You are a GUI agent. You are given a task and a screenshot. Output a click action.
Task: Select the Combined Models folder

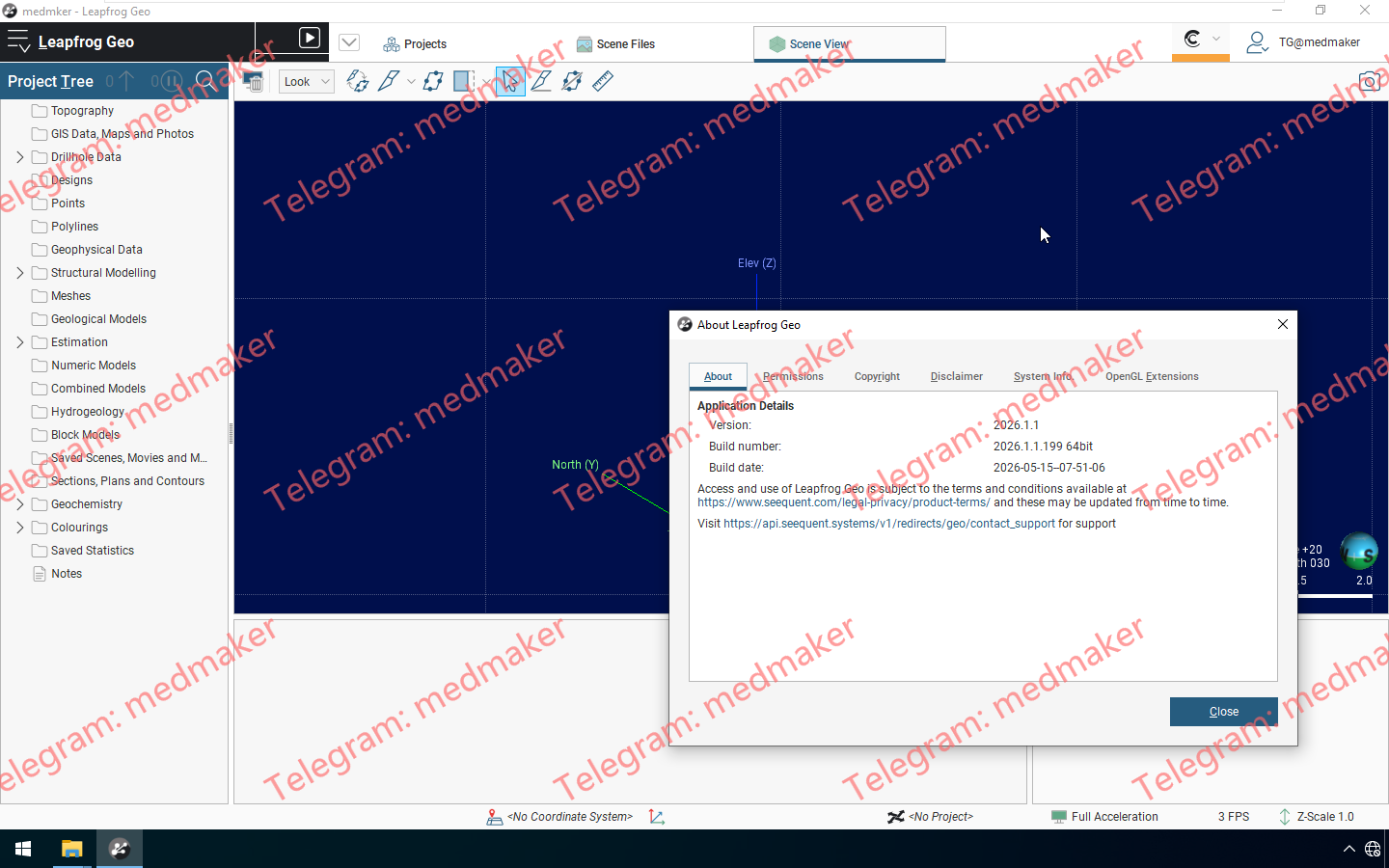[x=98, y=389]
